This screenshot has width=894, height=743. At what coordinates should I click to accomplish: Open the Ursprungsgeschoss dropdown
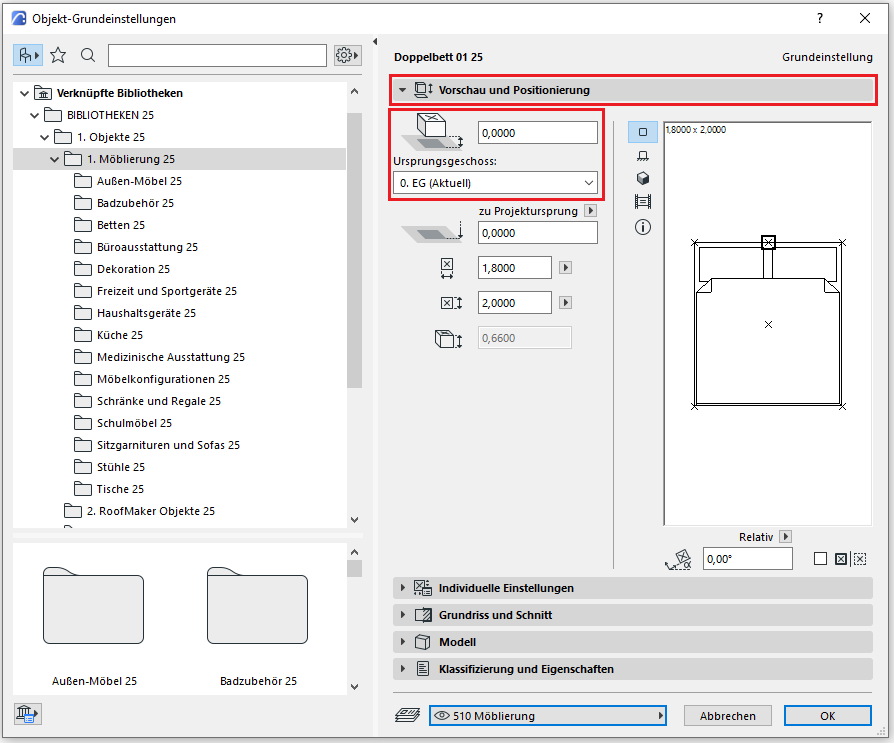496,183
